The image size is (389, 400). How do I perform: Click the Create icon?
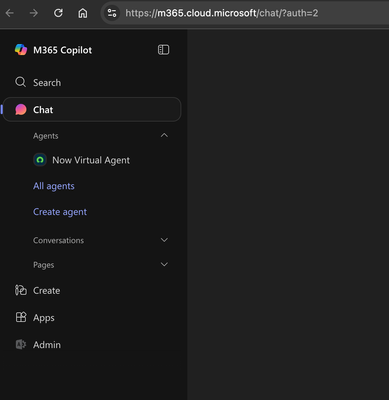point(21,290)
